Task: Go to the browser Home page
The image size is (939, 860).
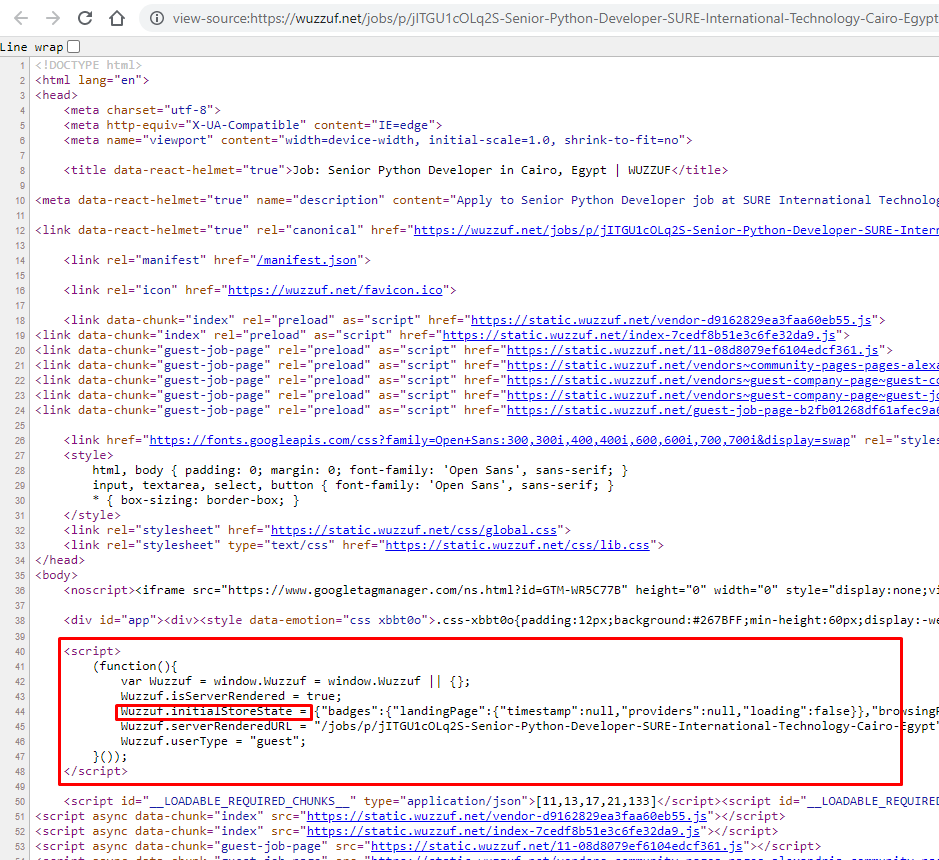Action: click(x=117, y=18)
